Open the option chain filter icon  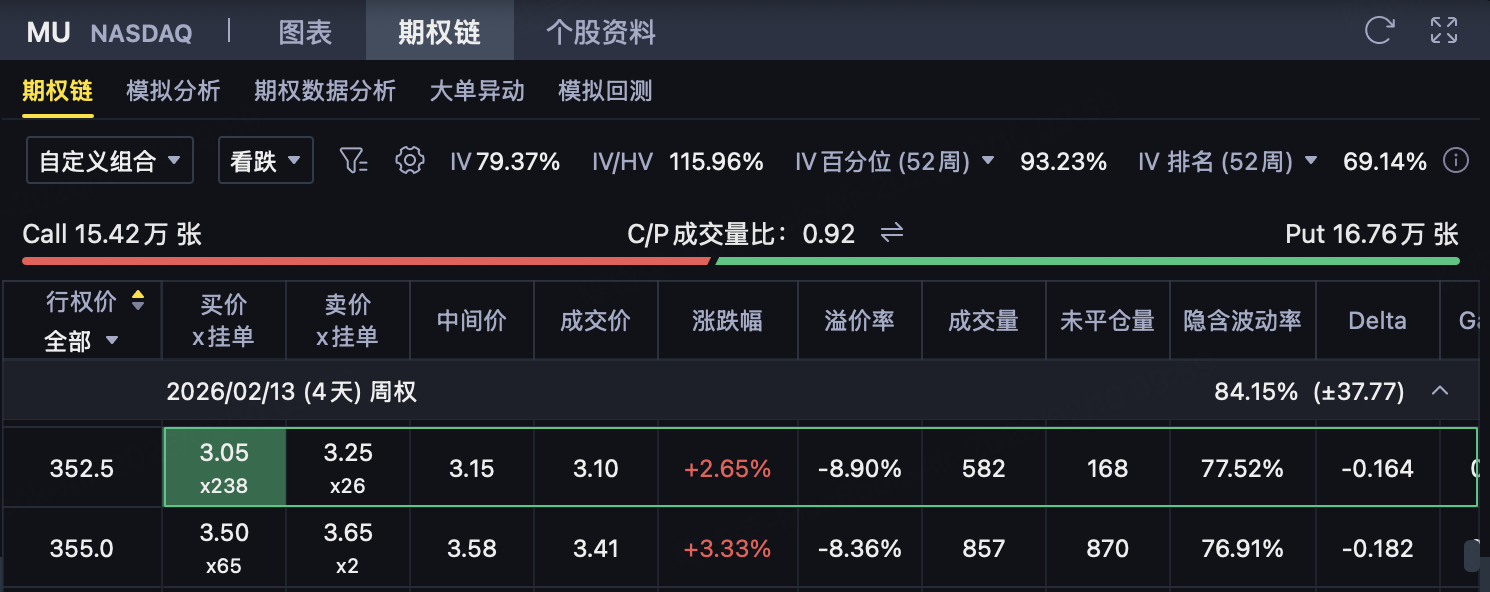tap(354, 160)
